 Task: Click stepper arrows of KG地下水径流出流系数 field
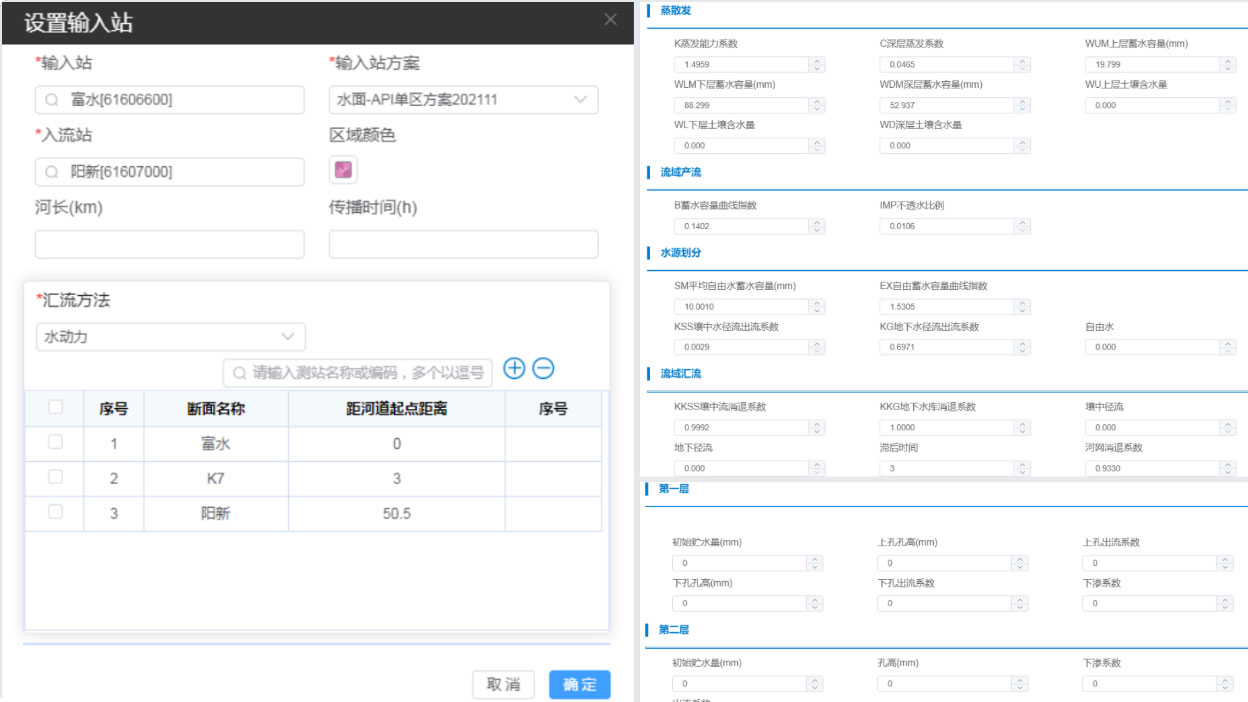point(1022,347)
